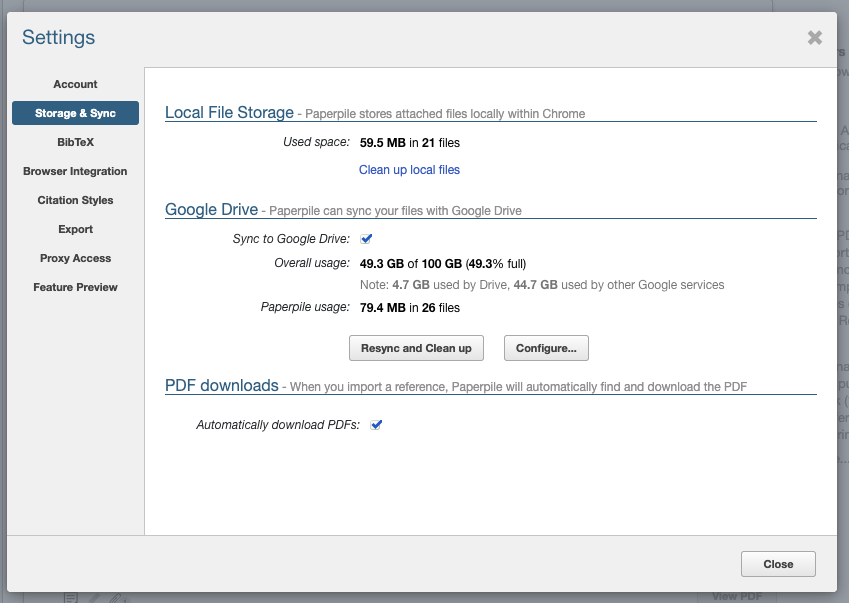Click the 79.4 MB in 26 files value
This screenshot has height=603, width=849.
[410, 307]
